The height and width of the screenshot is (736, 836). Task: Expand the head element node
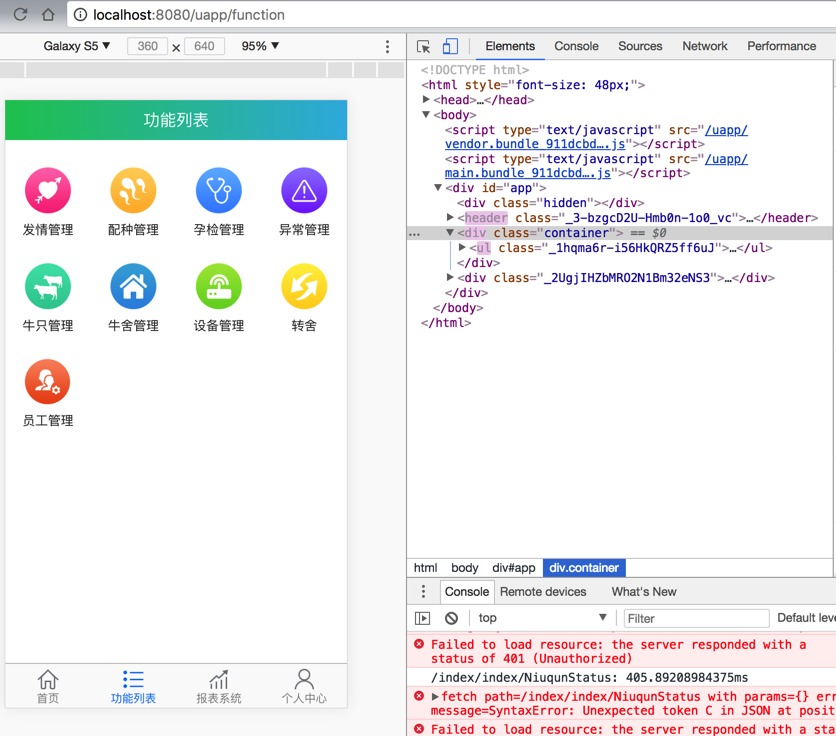coord(426,99)
